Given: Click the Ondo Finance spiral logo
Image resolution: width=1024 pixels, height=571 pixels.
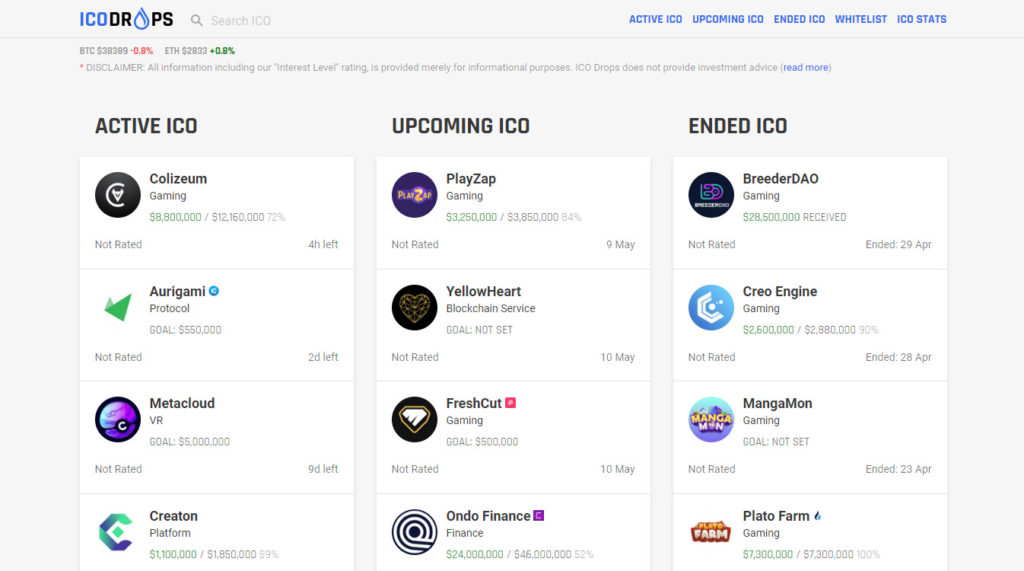Looking at the screenshot, I should click(x=414, y=532).
